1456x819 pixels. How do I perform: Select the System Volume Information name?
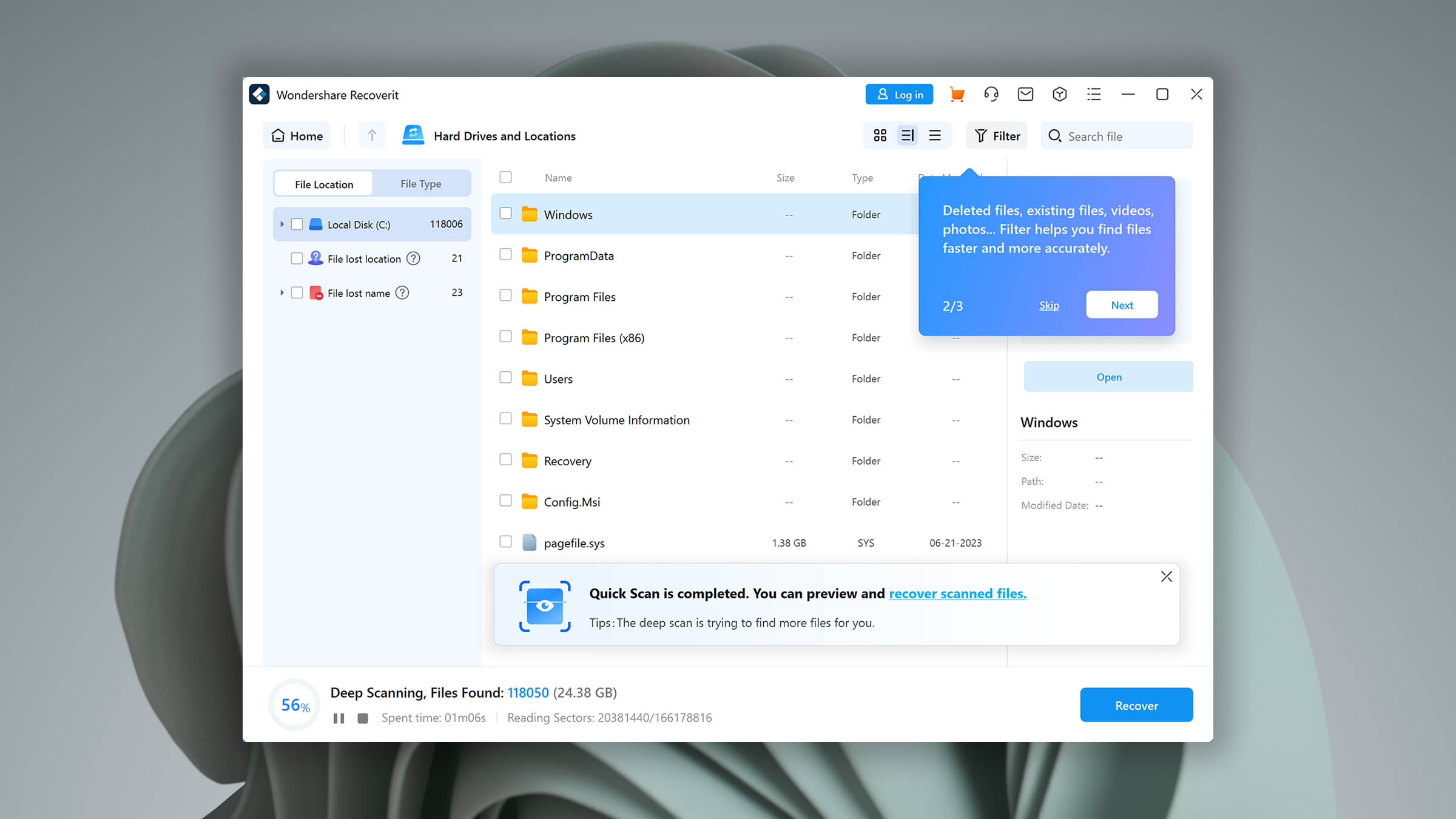click(616, 420)
